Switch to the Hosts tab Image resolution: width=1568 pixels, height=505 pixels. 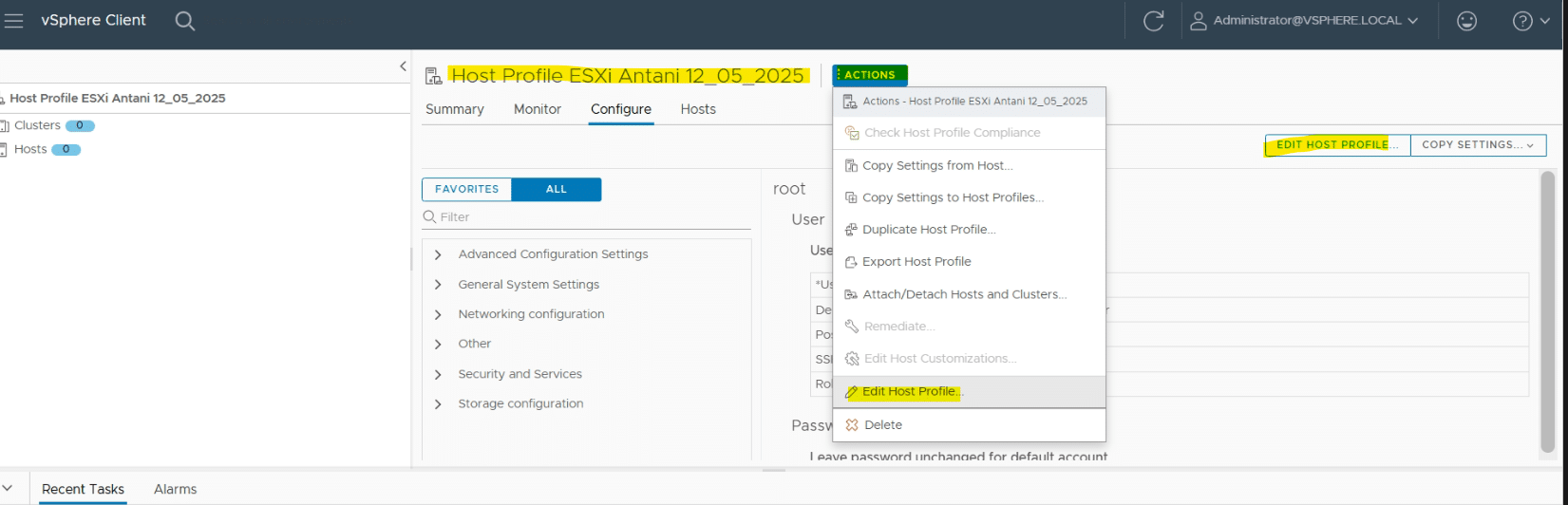pyautogui.click(x=698, y=109)
